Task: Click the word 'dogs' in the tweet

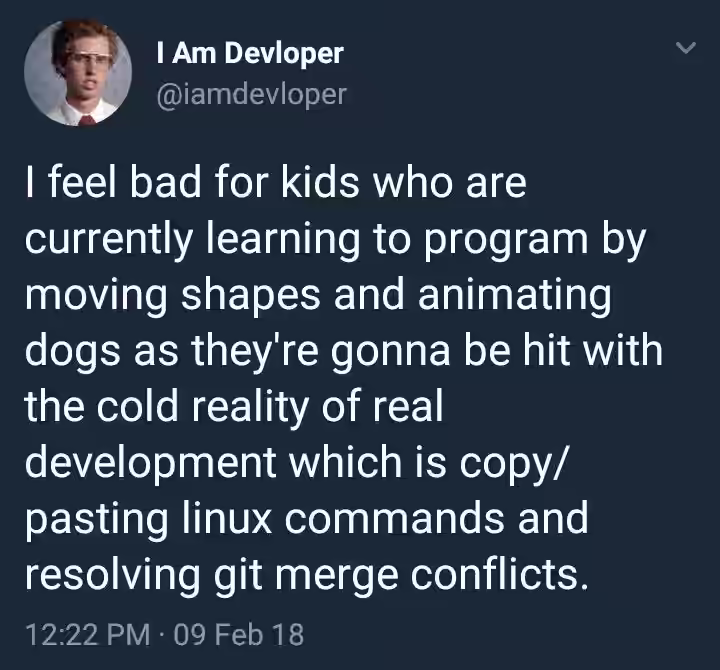Action: [73, 352]
